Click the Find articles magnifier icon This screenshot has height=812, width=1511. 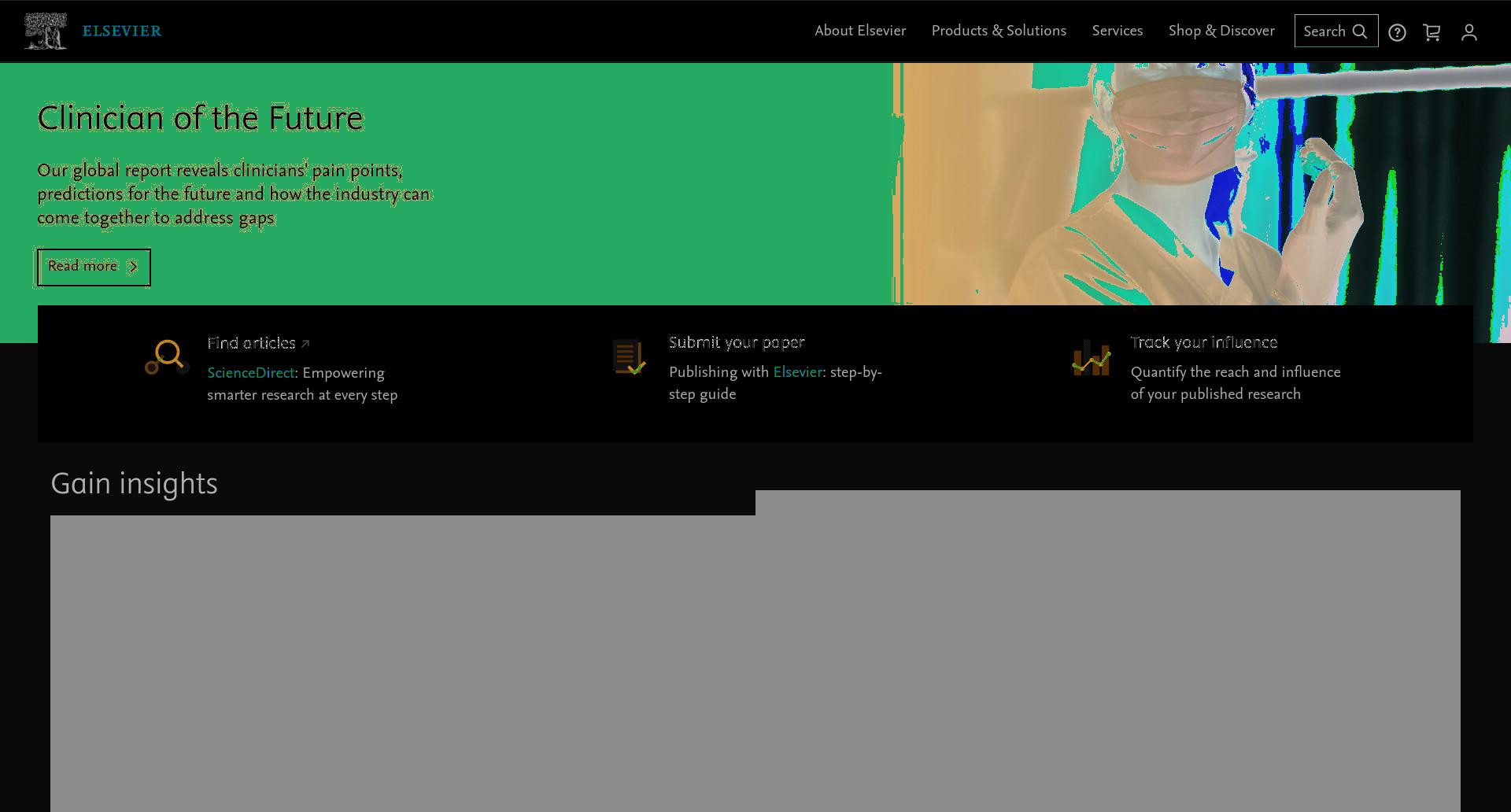pyautogui.click(x=167, y=357)
